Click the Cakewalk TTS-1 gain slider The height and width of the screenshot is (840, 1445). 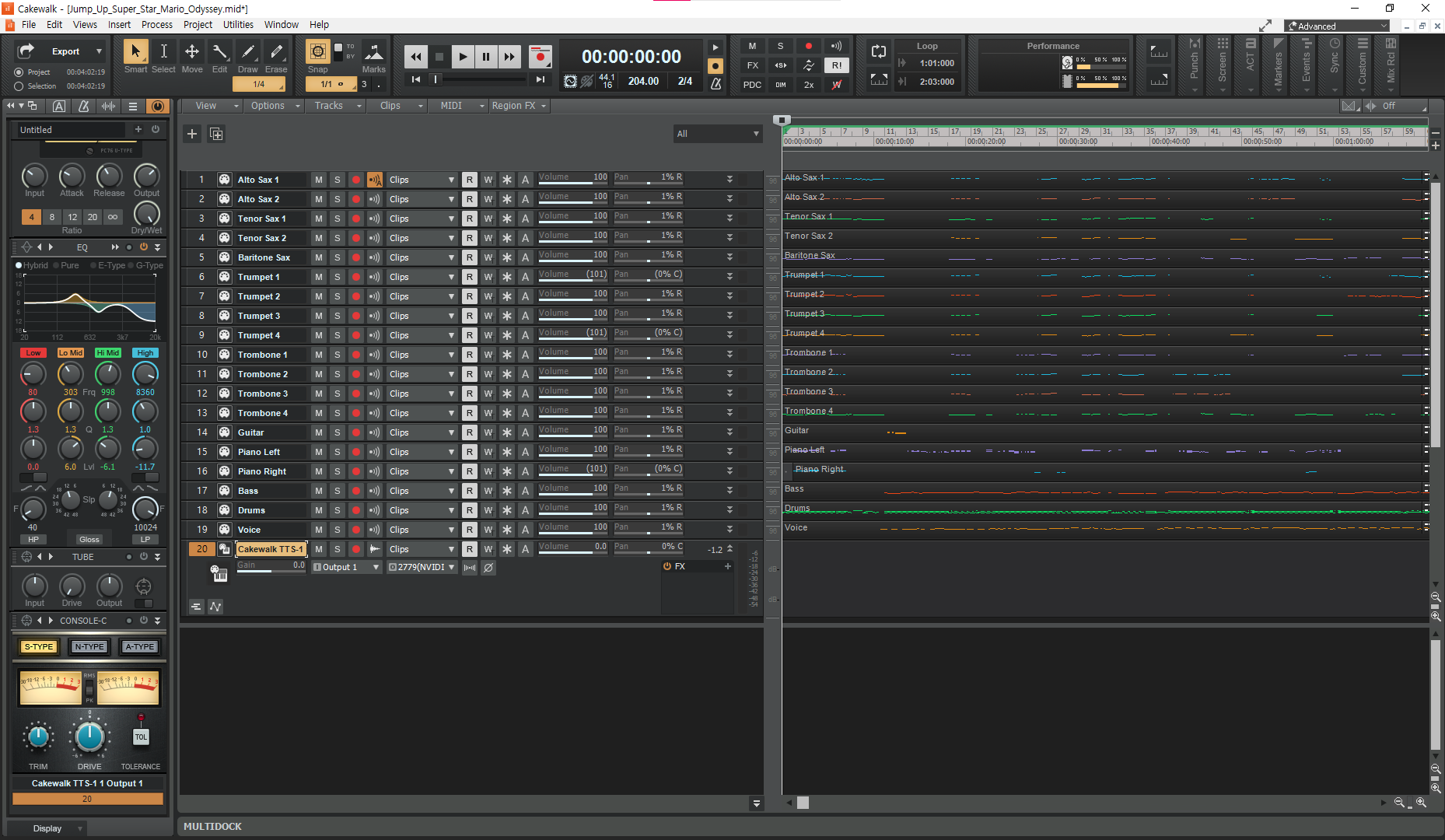pos(271,567)
